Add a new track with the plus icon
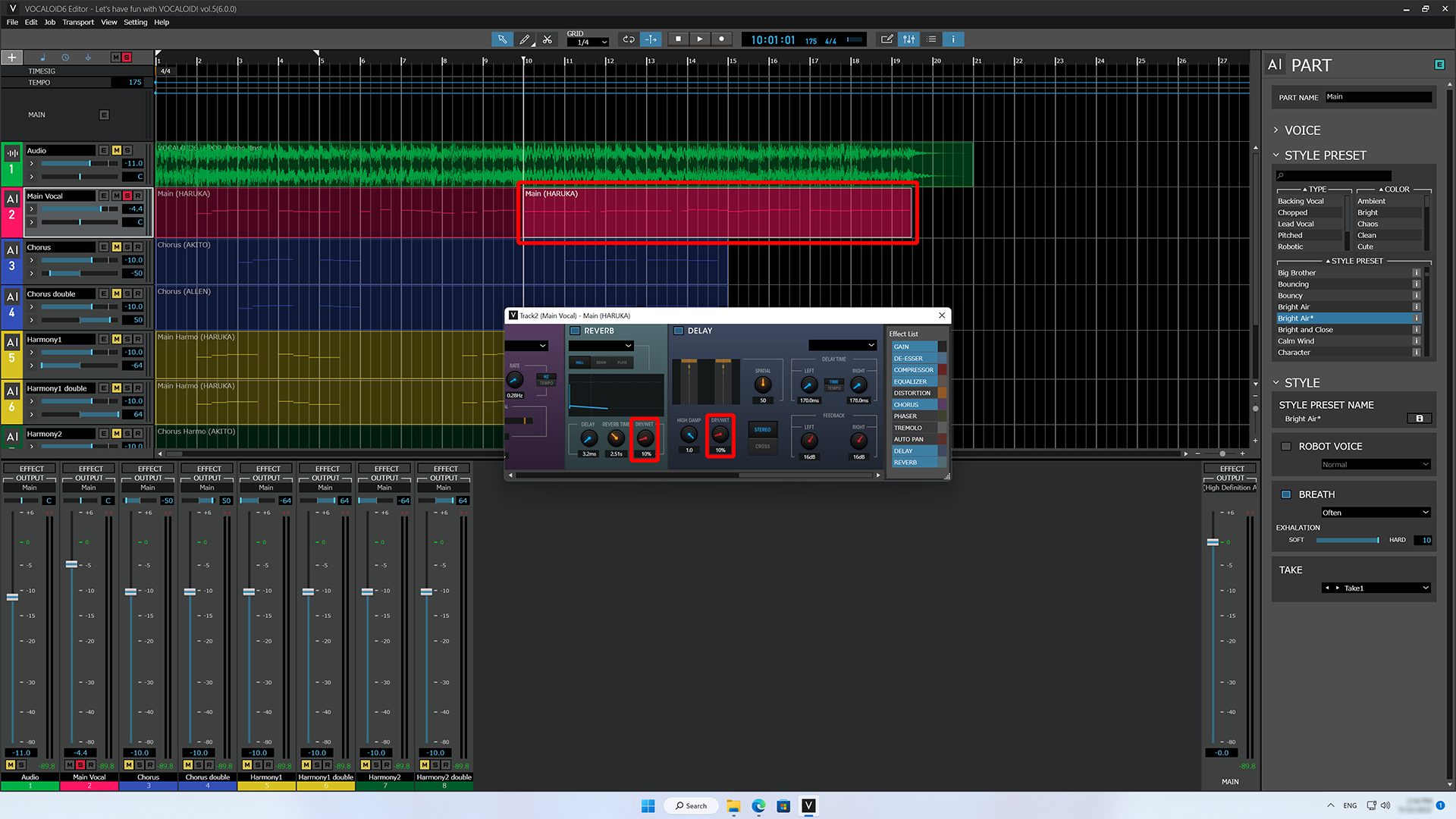This screenshot has width=1456, height=819. (x=12, y=57)
